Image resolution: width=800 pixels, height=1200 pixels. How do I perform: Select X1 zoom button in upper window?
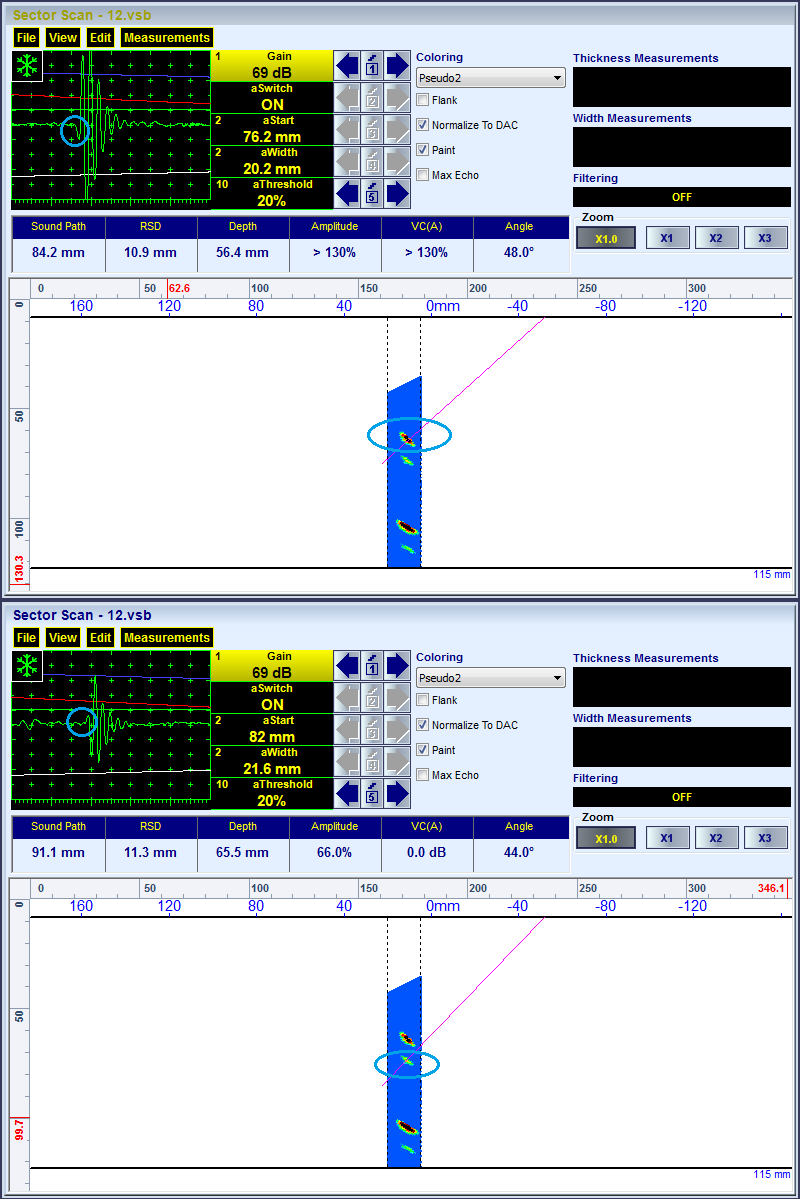pos(666,238)
